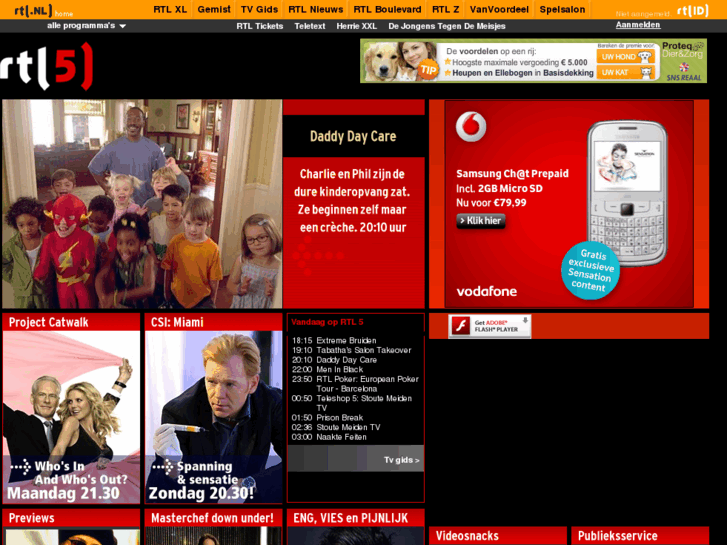Screen dimensions: 727x545
Task: Select 01:50 Prison Break listing
Action: [327, 417]
